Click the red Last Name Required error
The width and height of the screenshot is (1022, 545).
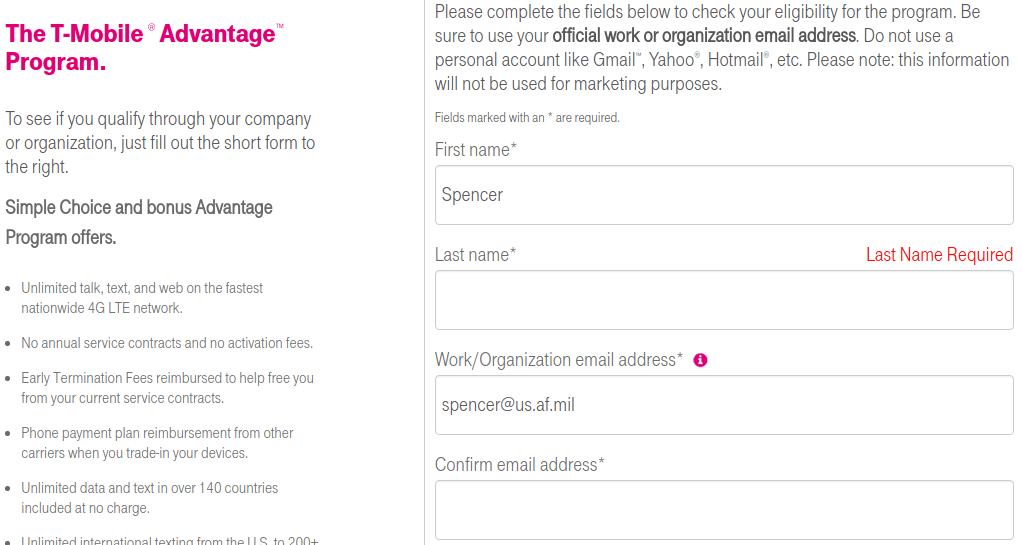[939, 254]
